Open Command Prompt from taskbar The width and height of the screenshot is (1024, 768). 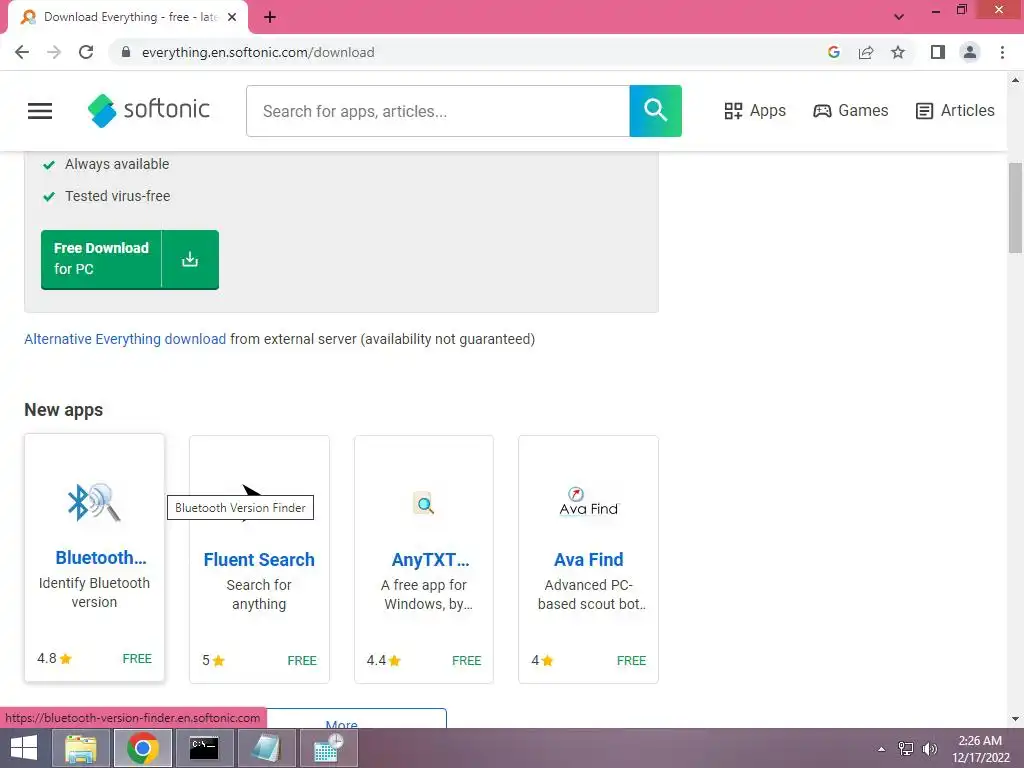pos(204,748)
